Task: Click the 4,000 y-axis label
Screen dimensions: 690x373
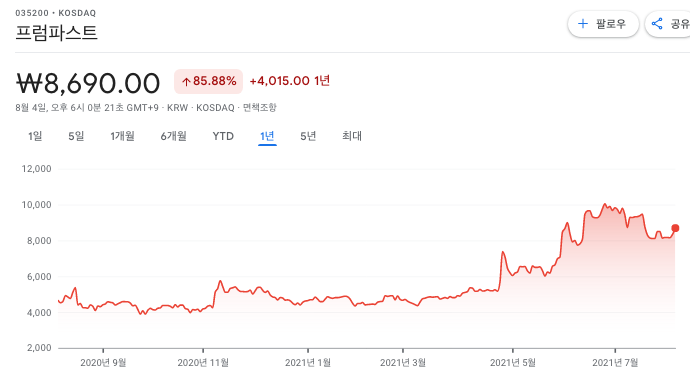Action: (39, 313)
